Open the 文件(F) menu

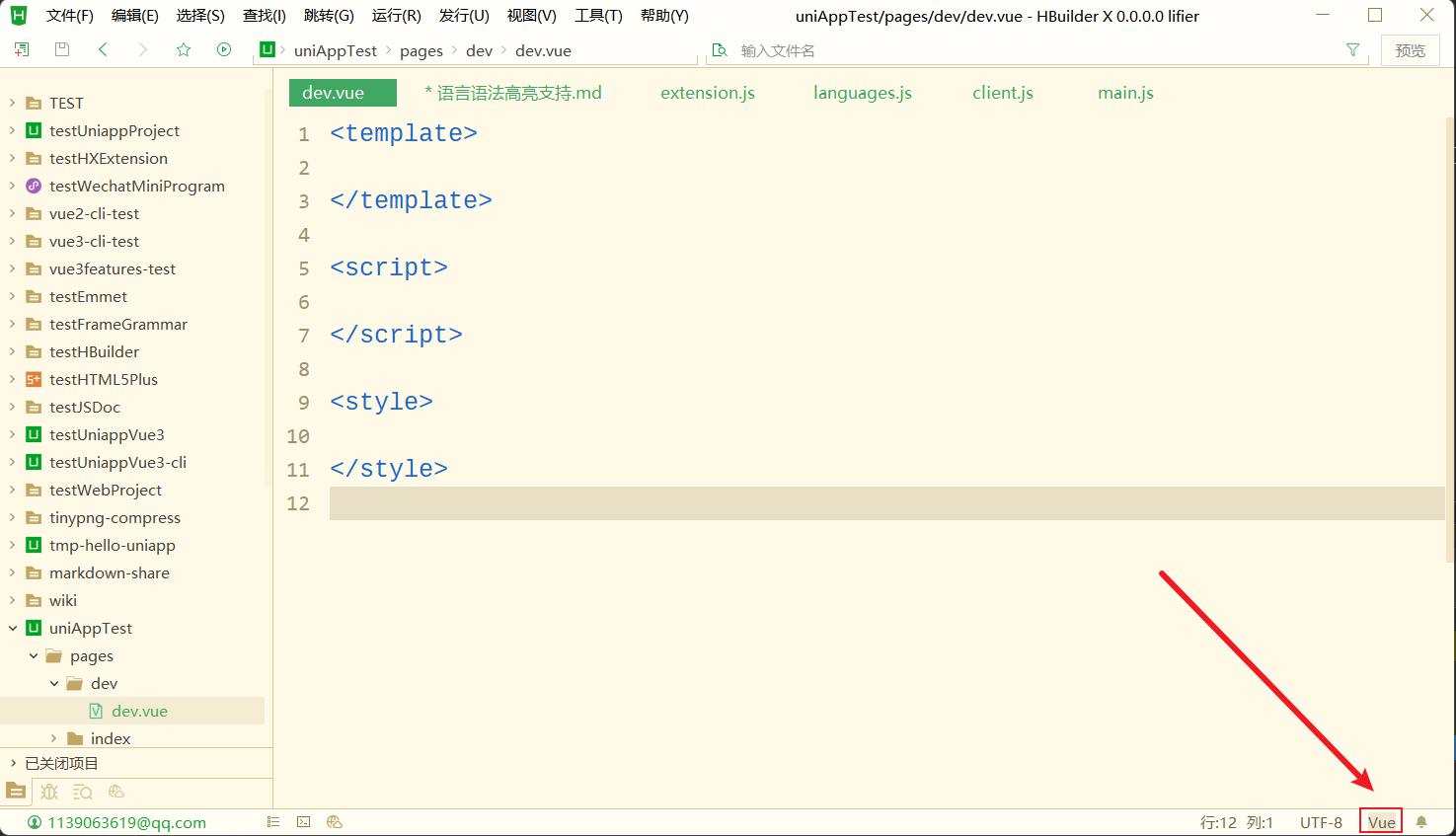(x=69, y=16)
